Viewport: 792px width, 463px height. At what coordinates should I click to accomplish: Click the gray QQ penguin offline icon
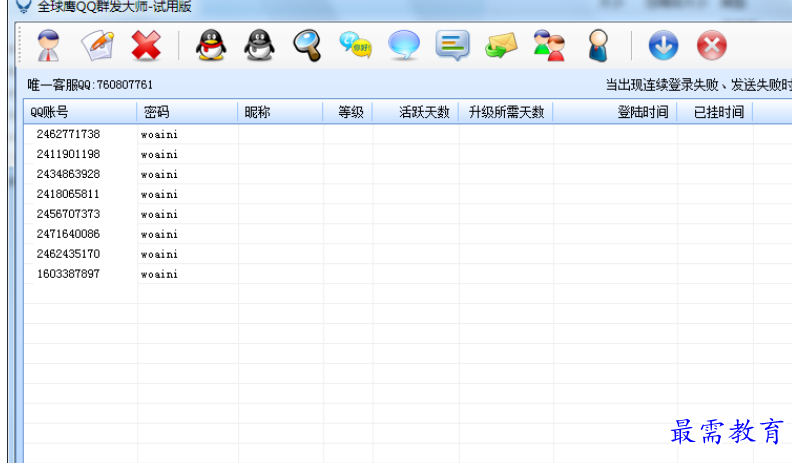click(x=259, y=45)
